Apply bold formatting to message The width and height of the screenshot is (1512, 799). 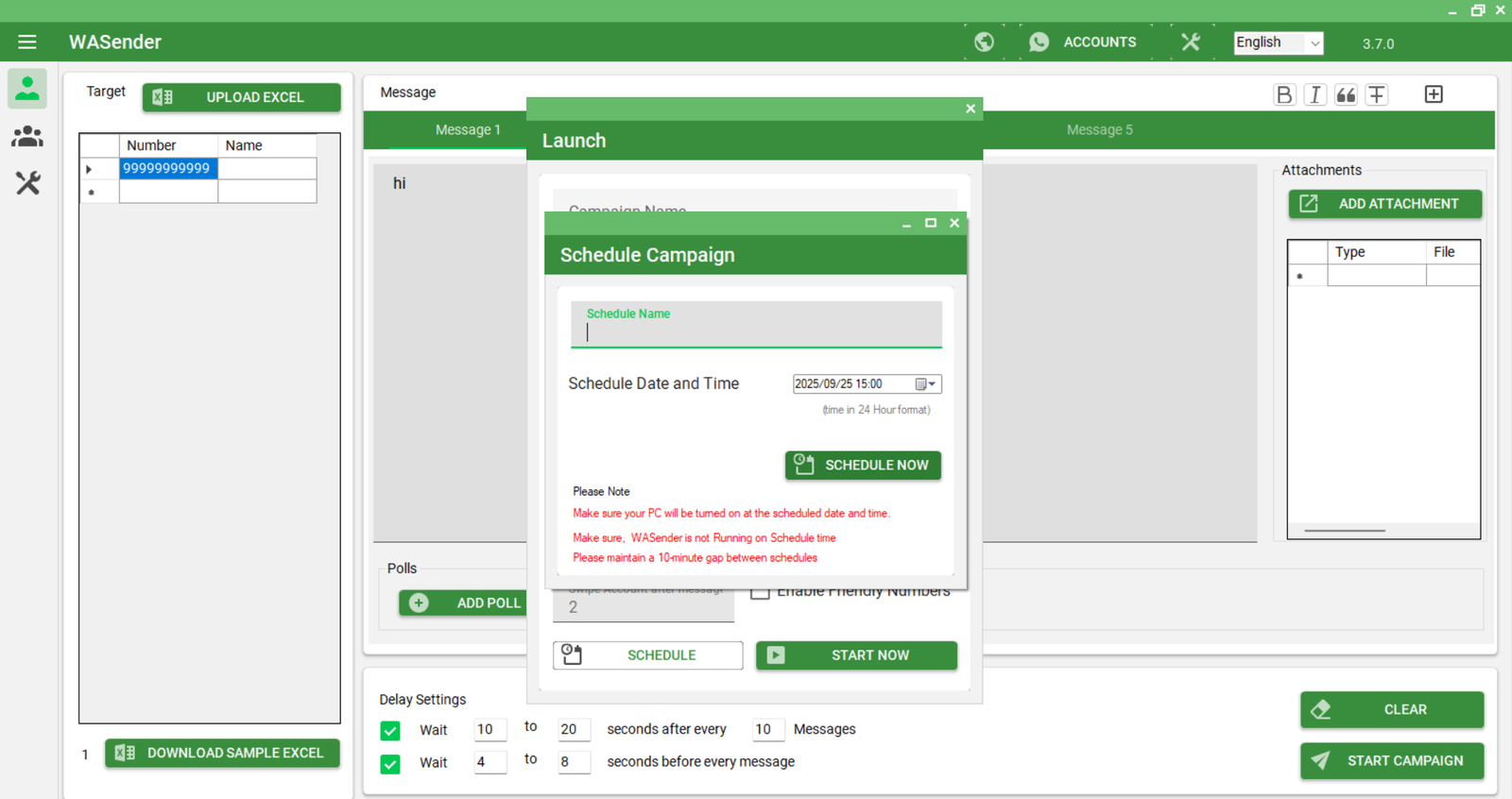(x=1283, y=94)
